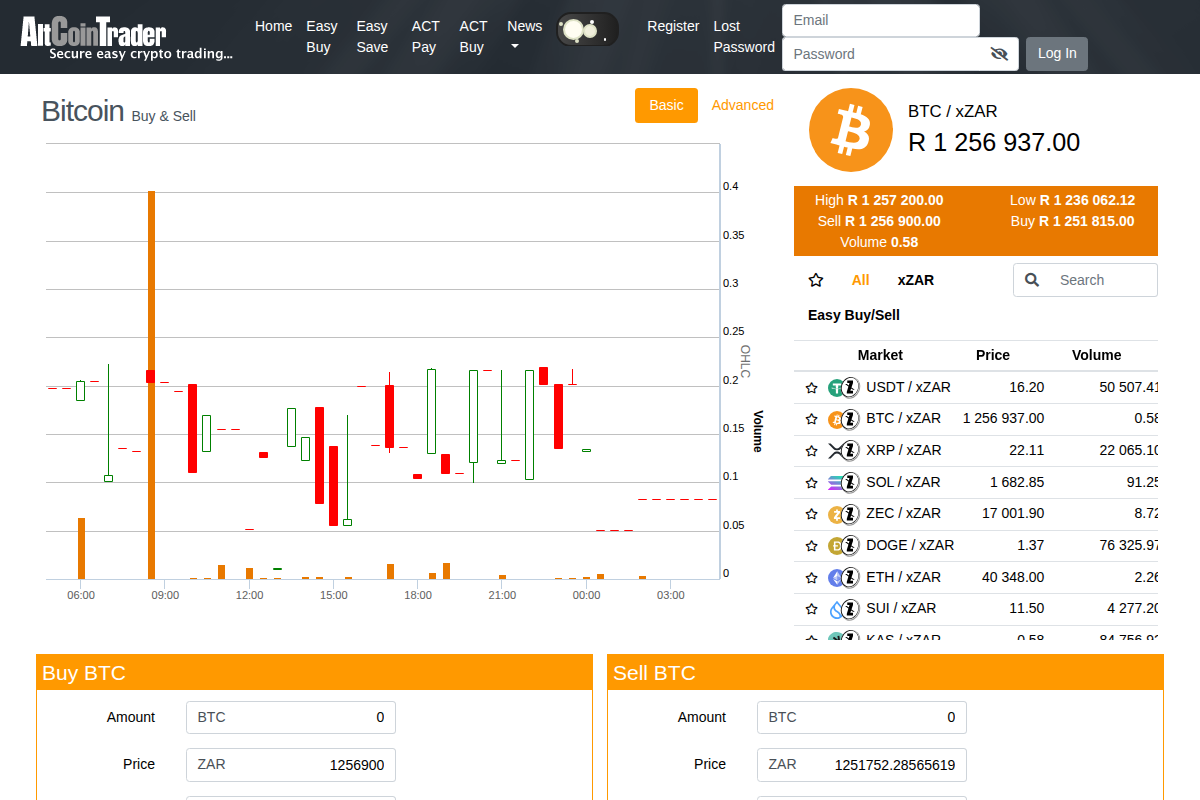Click the High R 1 257 200.00 value
The height and width of the screenshot is (800, 1200).
(895, 200)
